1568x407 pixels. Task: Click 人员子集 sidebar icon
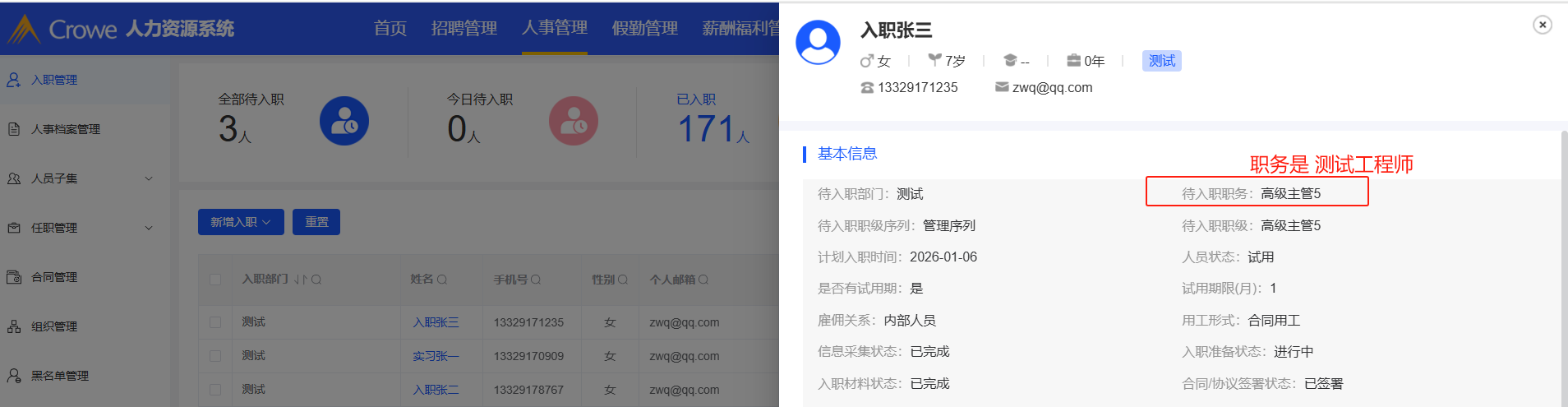14,178
